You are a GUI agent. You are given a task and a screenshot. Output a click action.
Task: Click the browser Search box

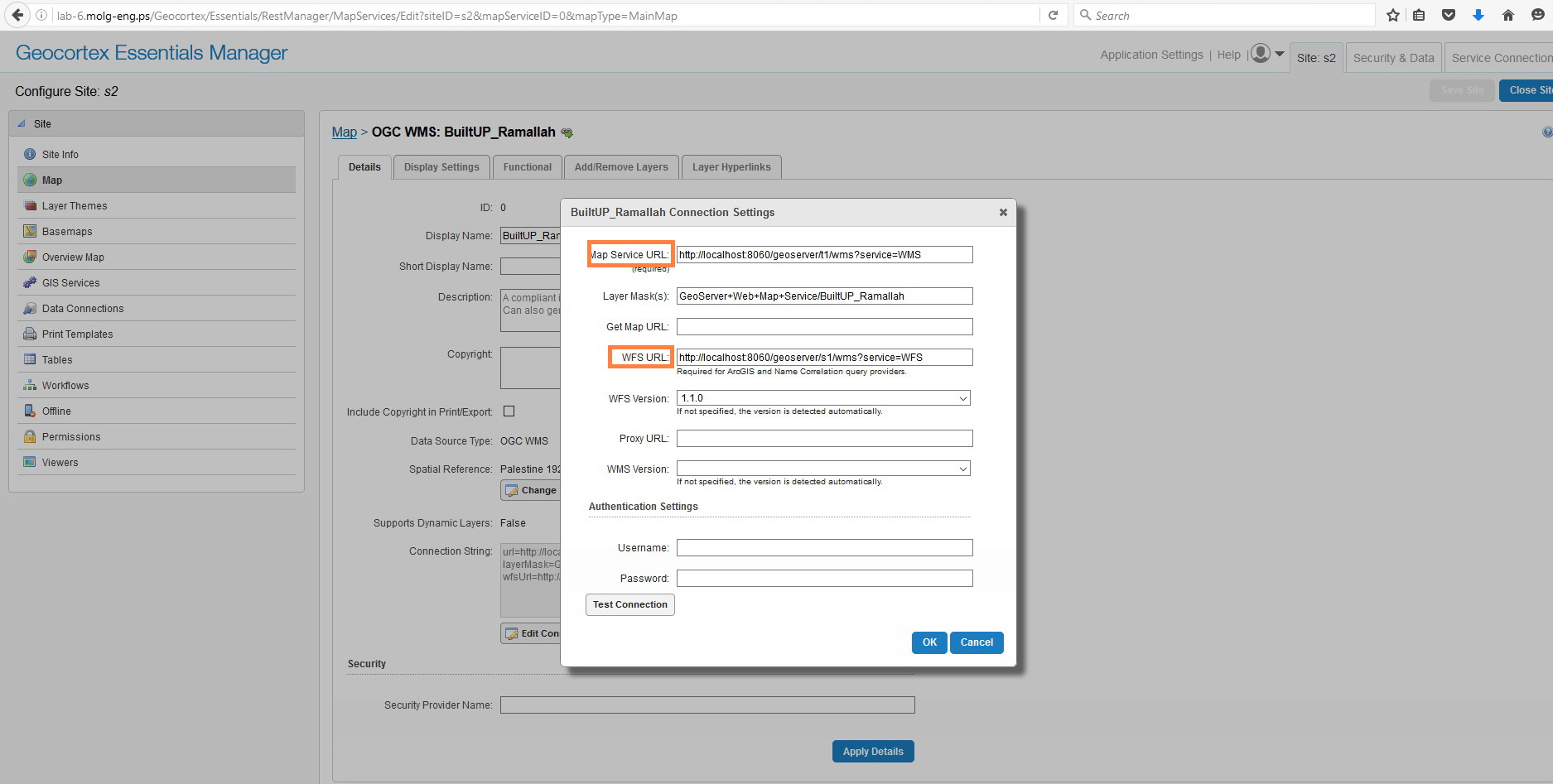(1224, 15)
